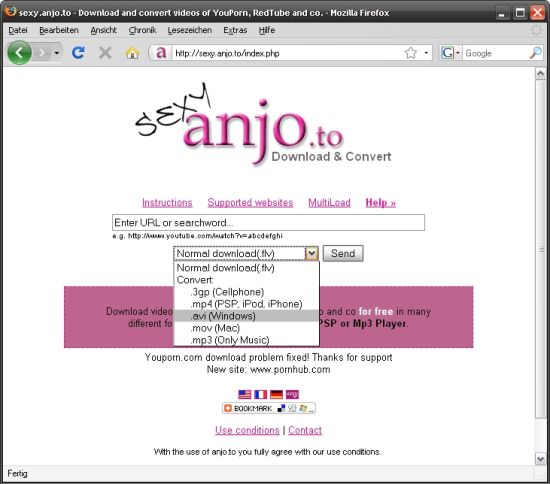Reload the page with the refresh icon
This screenshot has width=550, height=484.
[78, 53]
